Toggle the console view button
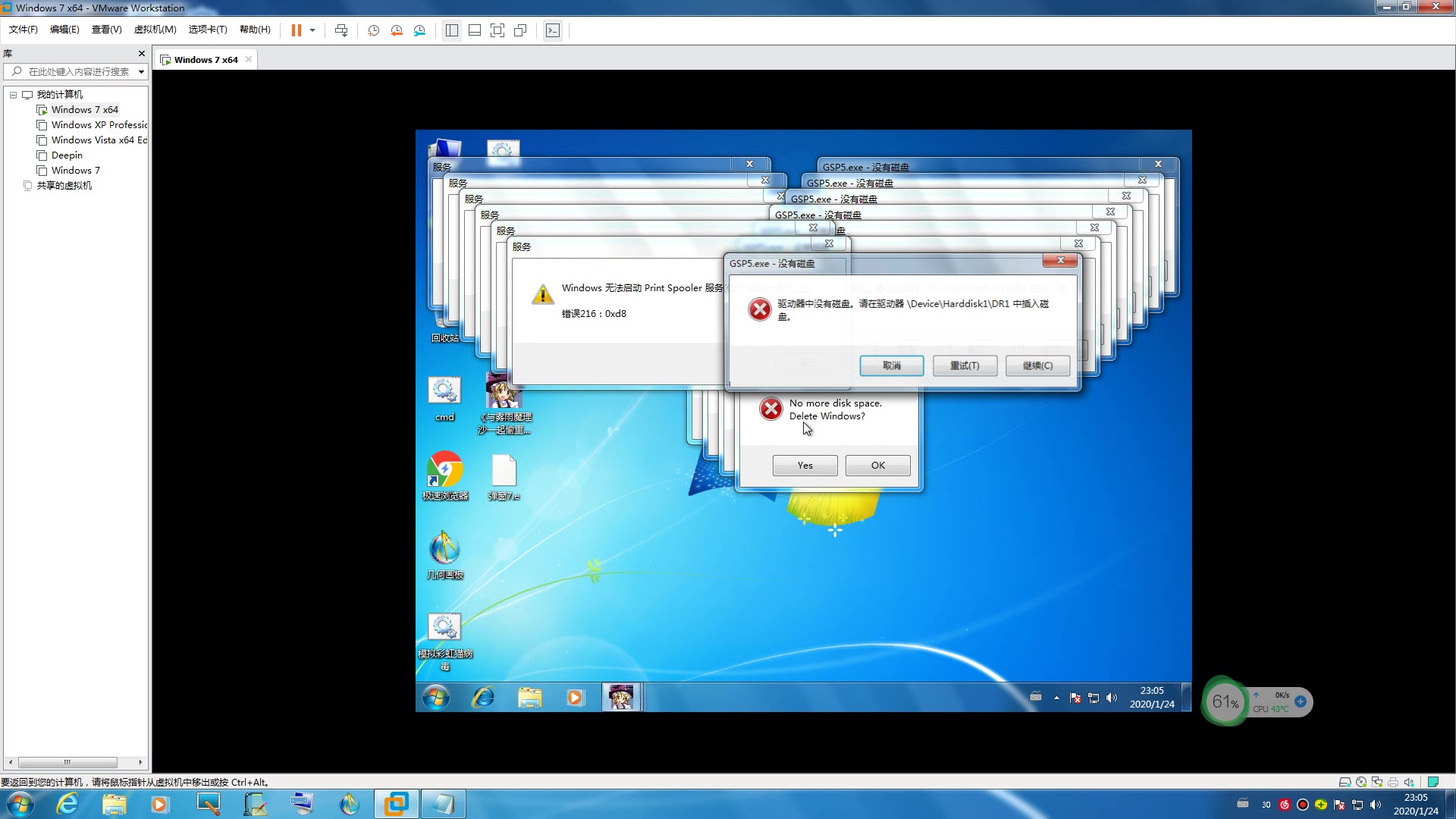 [x=553, y=30]
